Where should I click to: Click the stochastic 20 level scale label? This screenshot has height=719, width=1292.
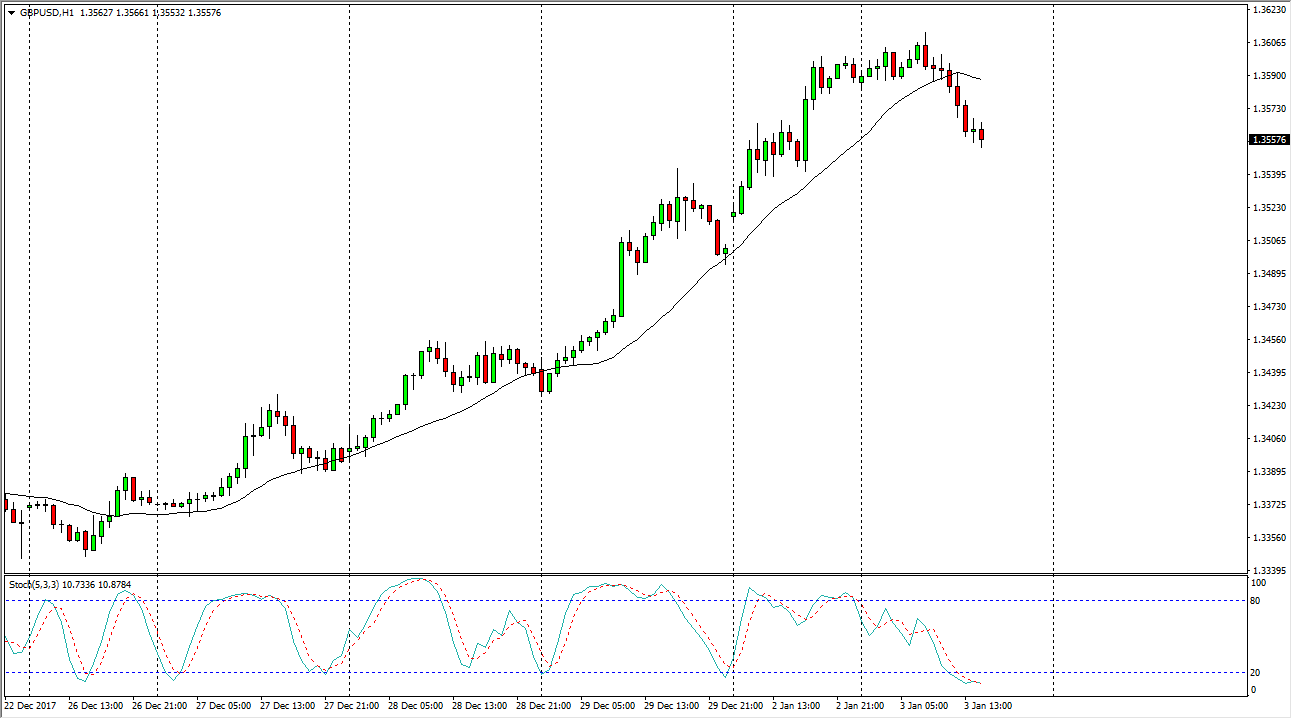click(x=1258, y=673)
